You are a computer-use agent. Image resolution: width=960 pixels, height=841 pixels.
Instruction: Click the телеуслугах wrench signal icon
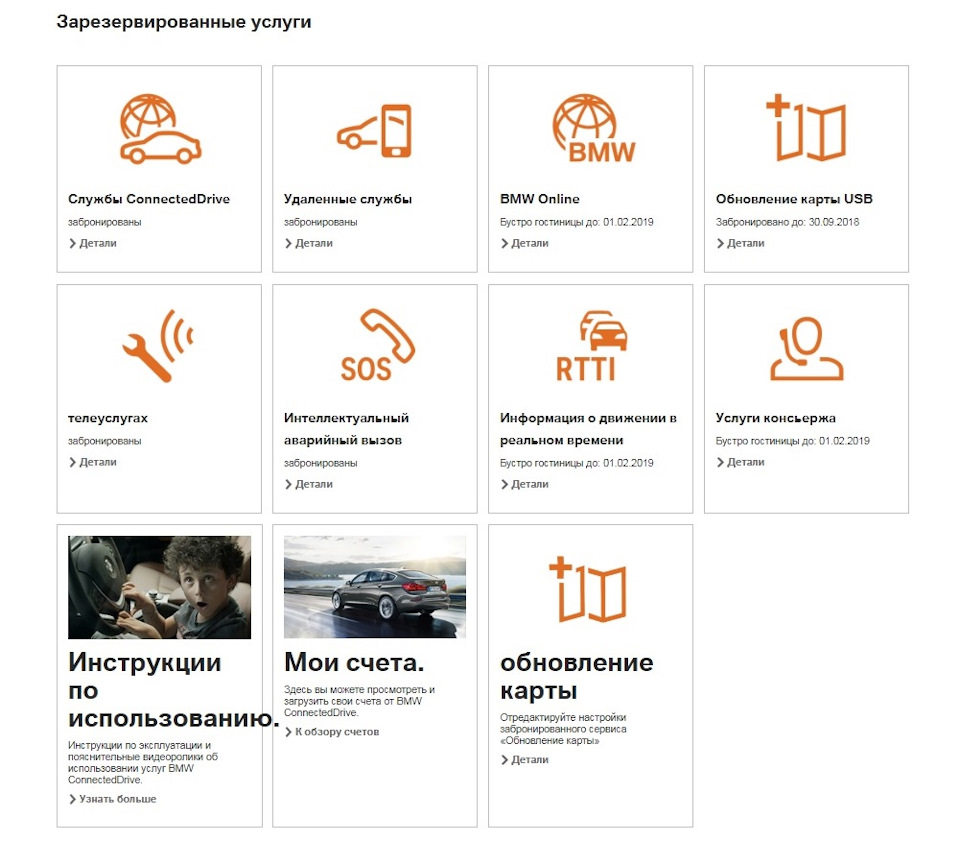(158, 346)
